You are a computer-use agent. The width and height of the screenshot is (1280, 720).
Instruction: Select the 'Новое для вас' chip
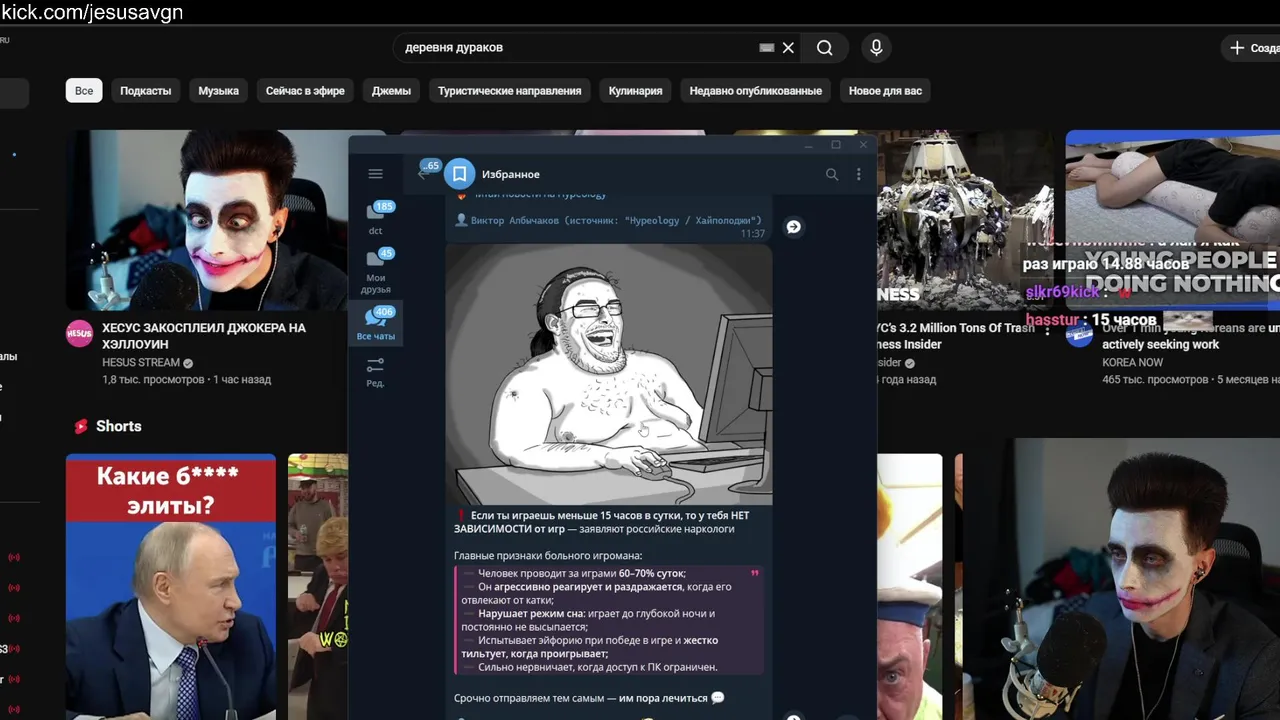[885, 90]
